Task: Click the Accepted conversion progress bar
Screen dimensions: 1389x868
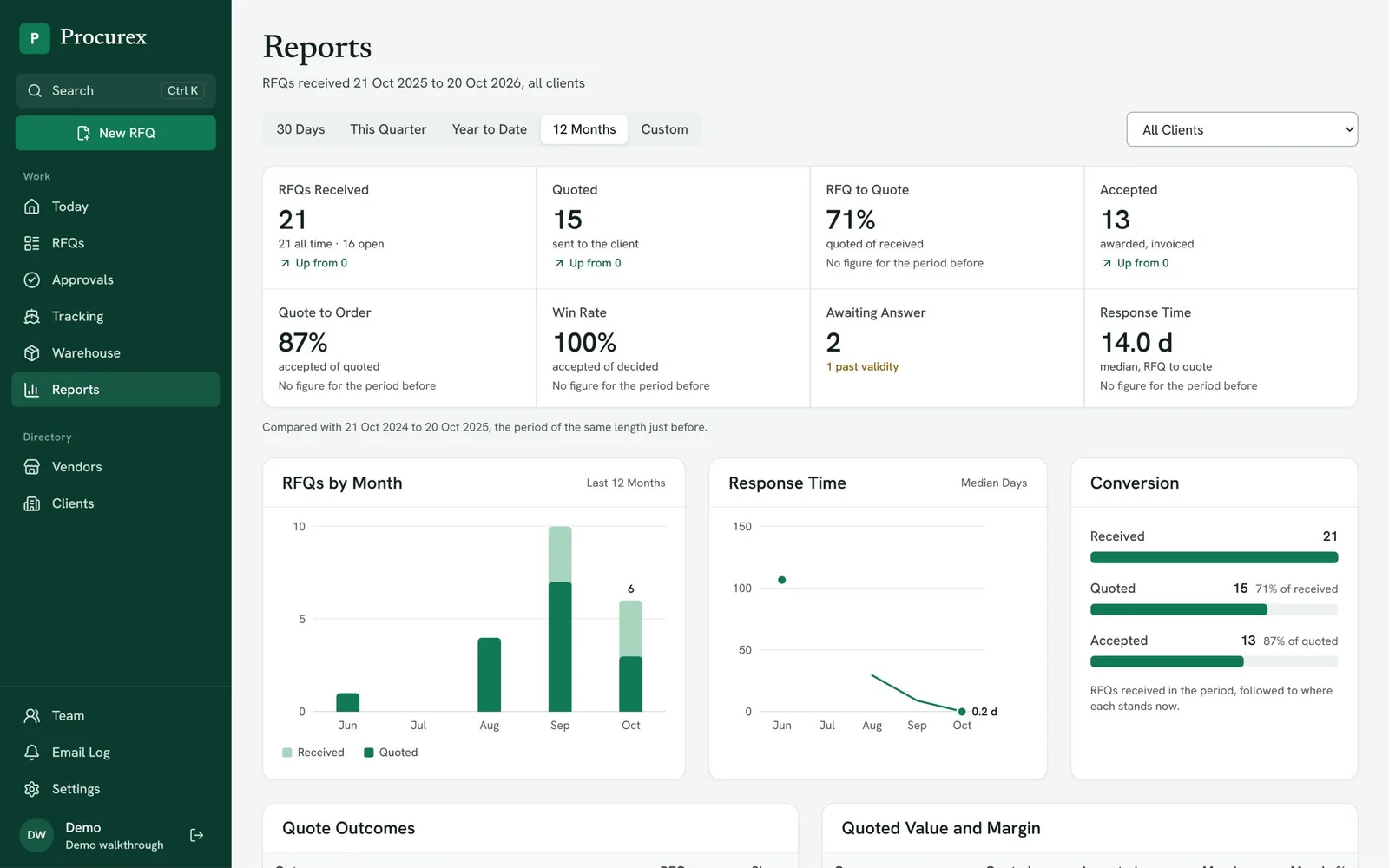Action: click(x=1214, y=662)
